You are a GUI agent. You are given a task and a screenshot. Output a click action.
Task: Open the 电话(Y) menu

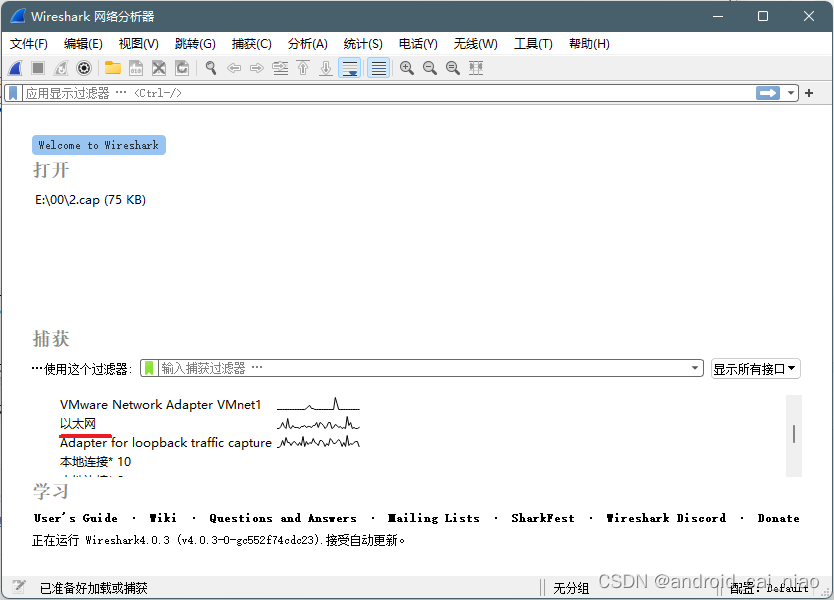tap(418, 44)
